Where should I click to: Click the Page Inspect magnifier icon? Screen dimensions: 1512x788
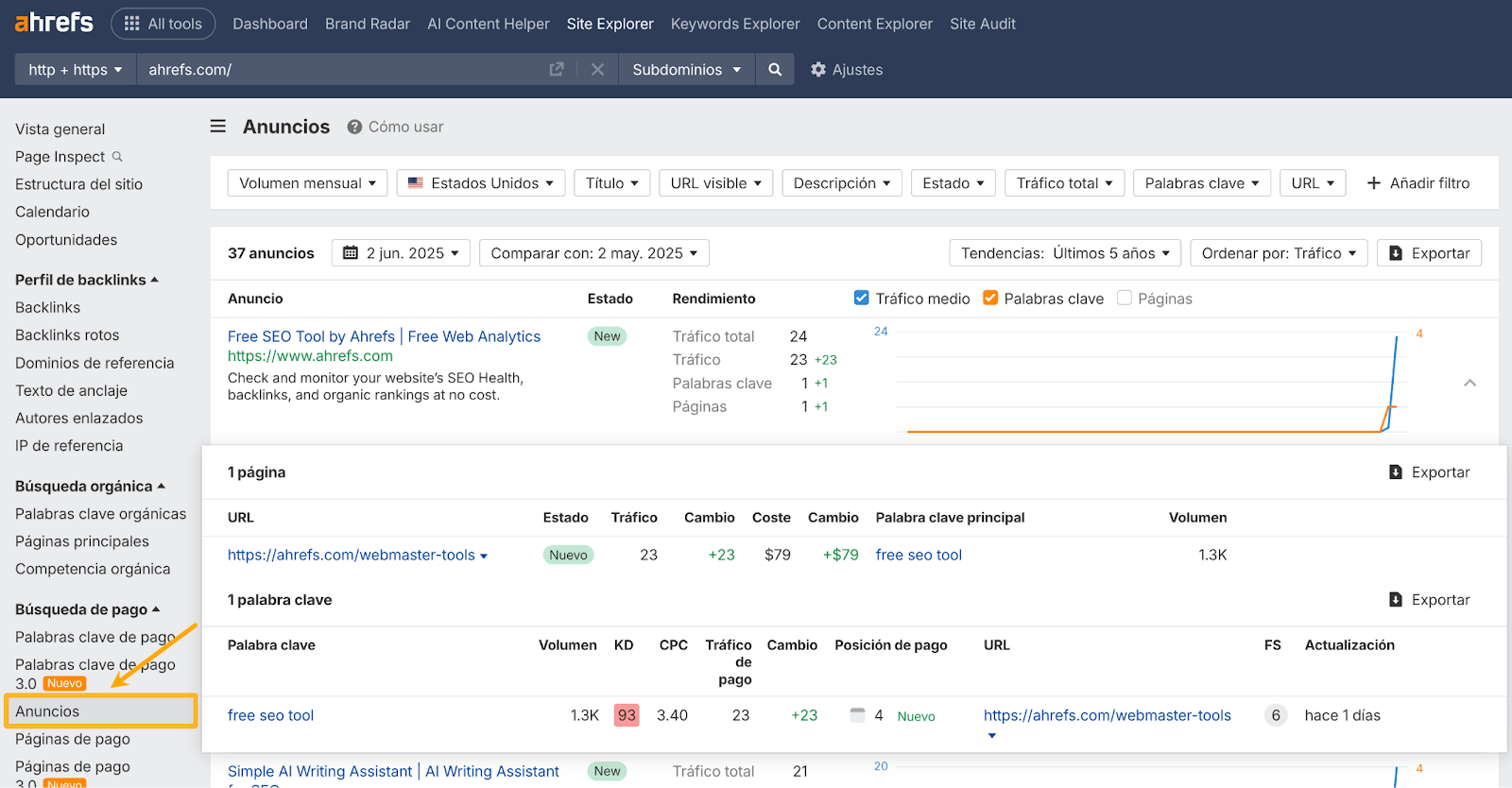(117, 156)
